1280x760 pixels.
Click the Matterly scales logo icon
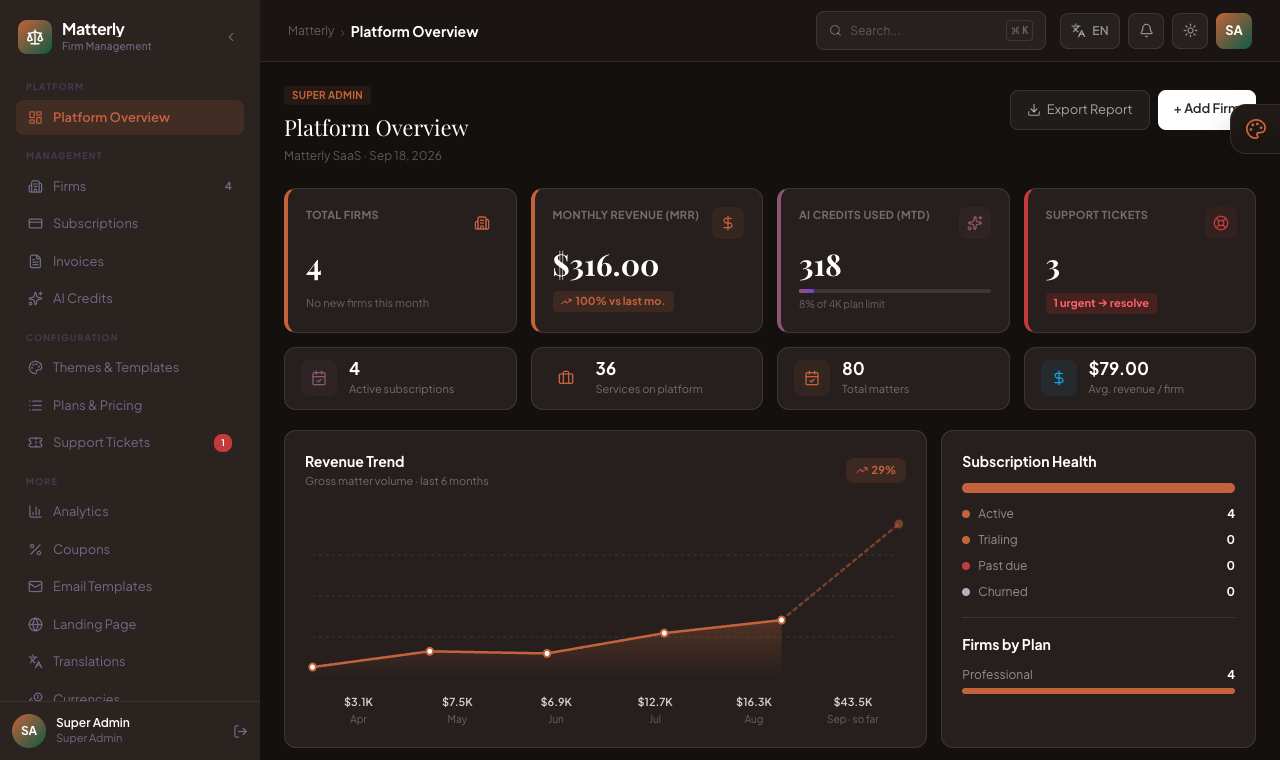tap(35, 37)
